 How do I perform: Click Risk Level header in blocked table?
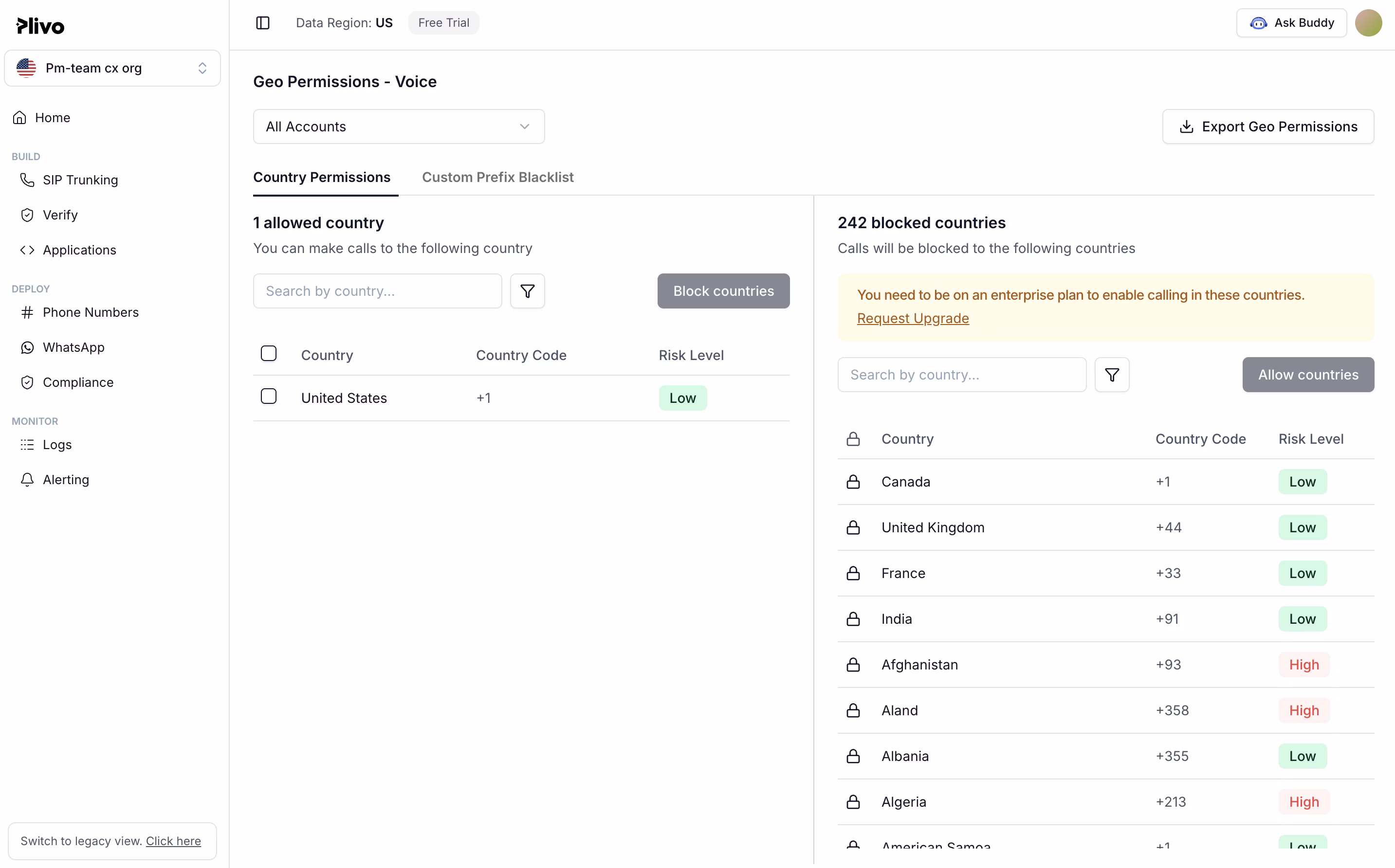[x=1311, y=439]
